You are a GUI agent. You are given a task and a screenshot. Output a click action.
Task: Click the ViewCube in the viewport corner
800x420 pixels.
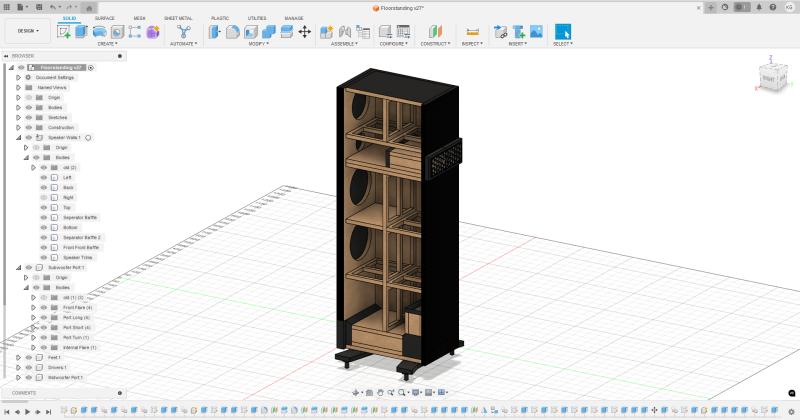click(x=771, y=76)
